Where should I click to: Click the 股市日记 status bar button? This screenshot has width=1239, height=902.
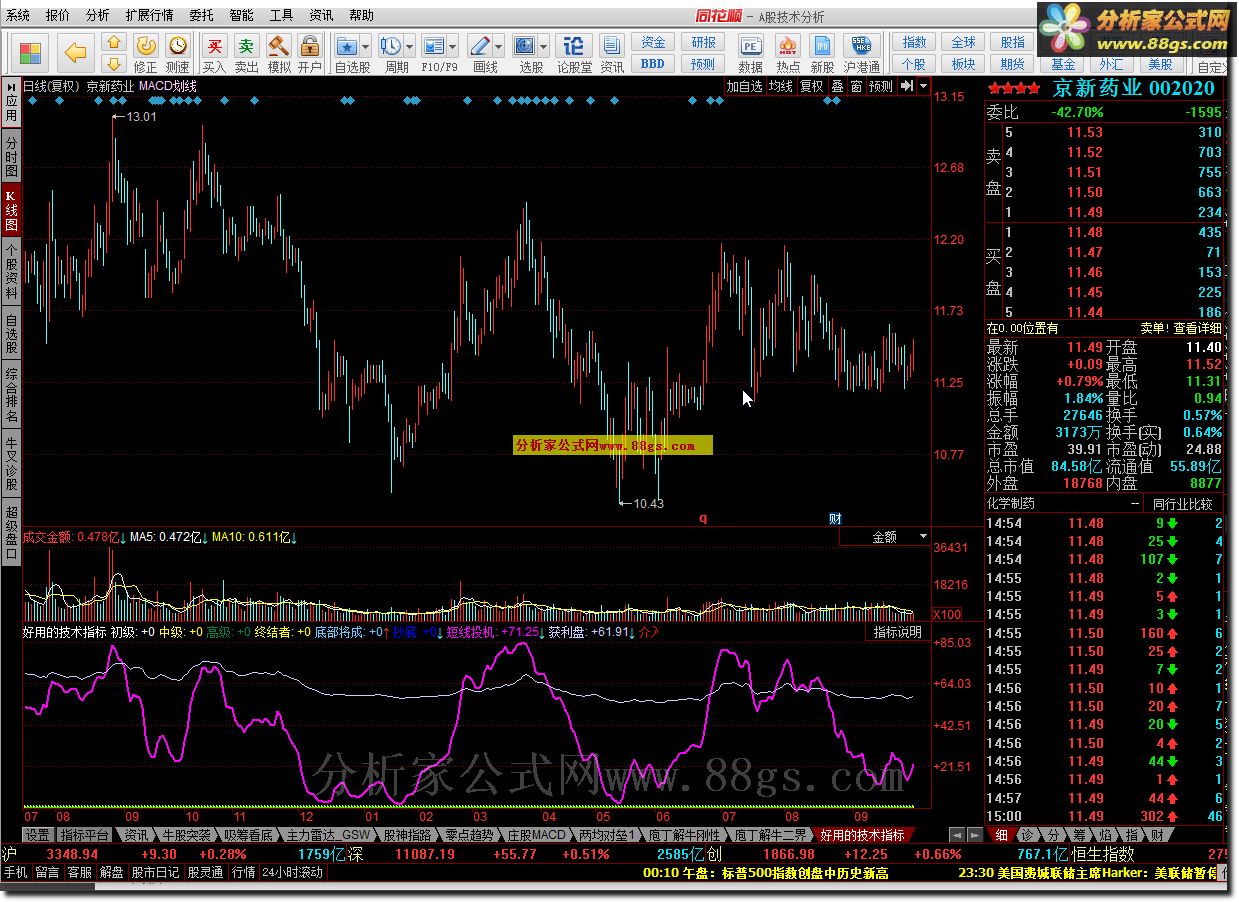(155, 872)
